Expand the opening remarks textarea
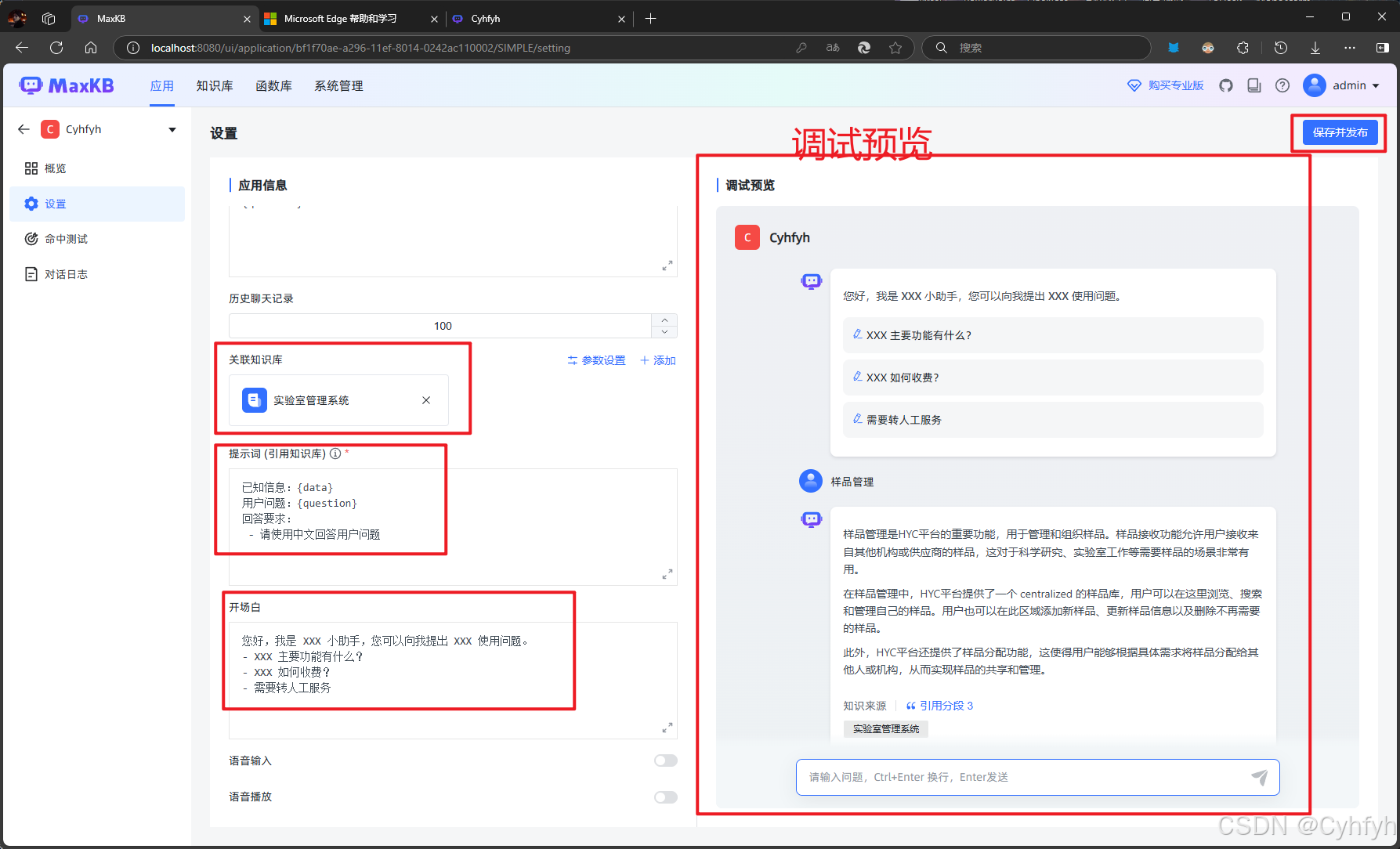The image size is (1400, 849). (x=667, y=728)
